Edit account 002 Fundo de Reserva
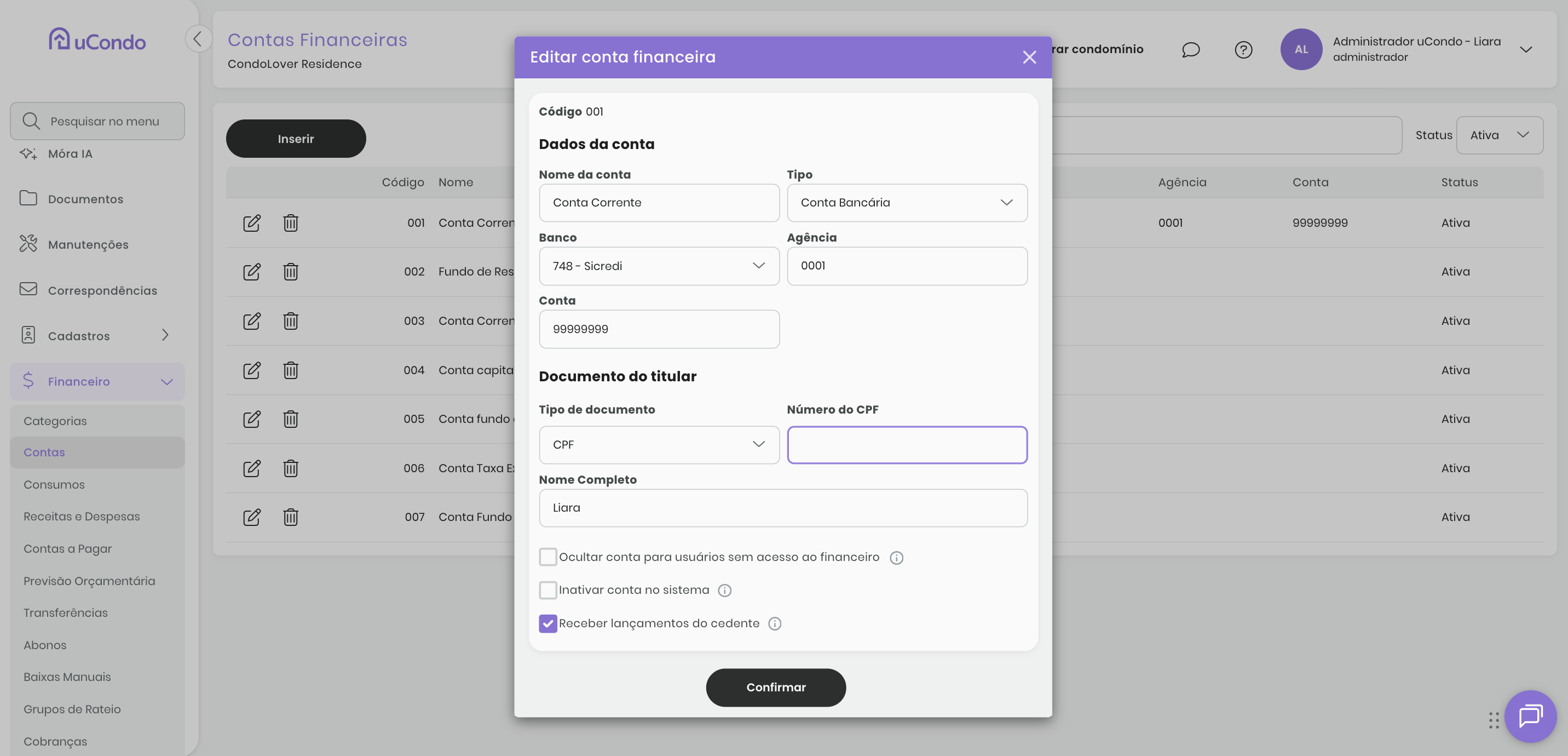This screenshot has width=1568, height=756. click(x=251, y=272)
